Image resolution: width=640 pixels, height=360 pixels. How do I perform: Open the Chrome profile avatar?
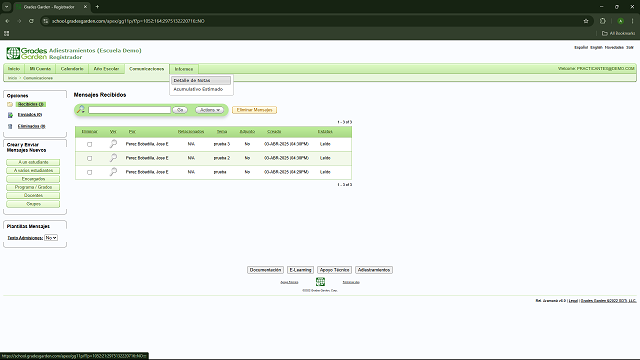tap(620, 21)
